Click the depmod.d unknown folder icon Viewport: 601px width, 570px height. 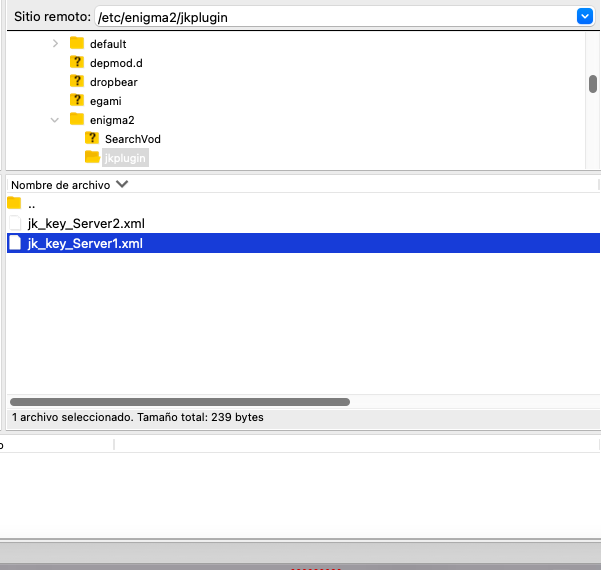pos(77,63)
